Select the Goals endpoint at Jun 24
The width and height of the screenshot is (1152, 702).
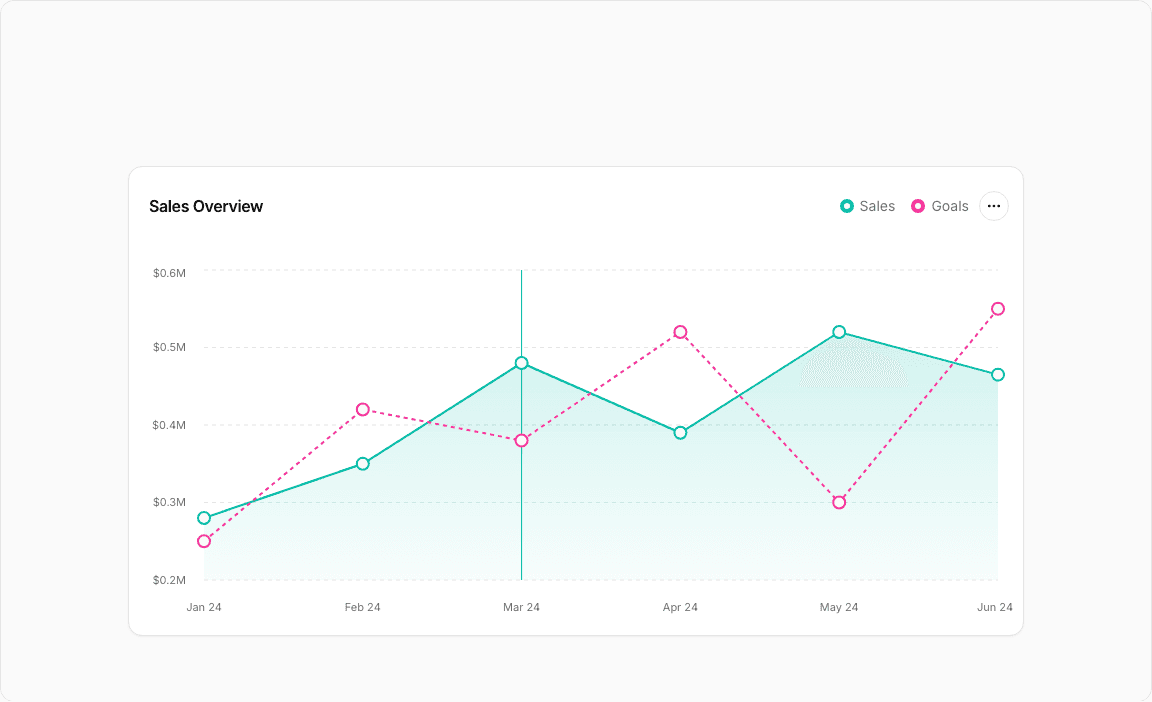[997, 308]
